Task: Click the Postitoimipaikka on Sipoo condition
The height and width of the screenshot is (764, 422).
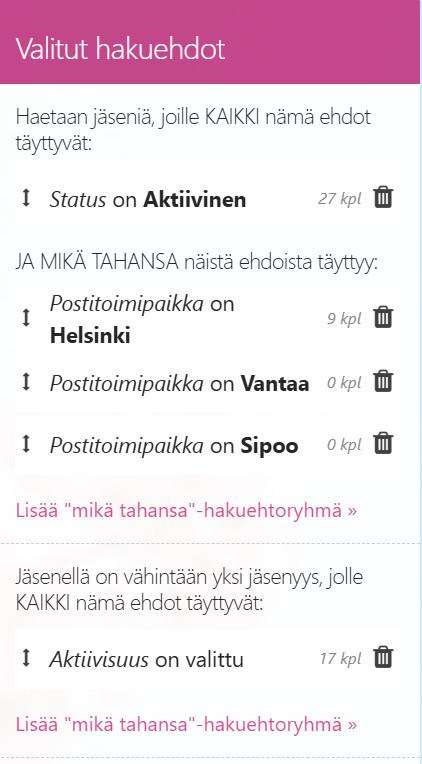Action: 174,446
